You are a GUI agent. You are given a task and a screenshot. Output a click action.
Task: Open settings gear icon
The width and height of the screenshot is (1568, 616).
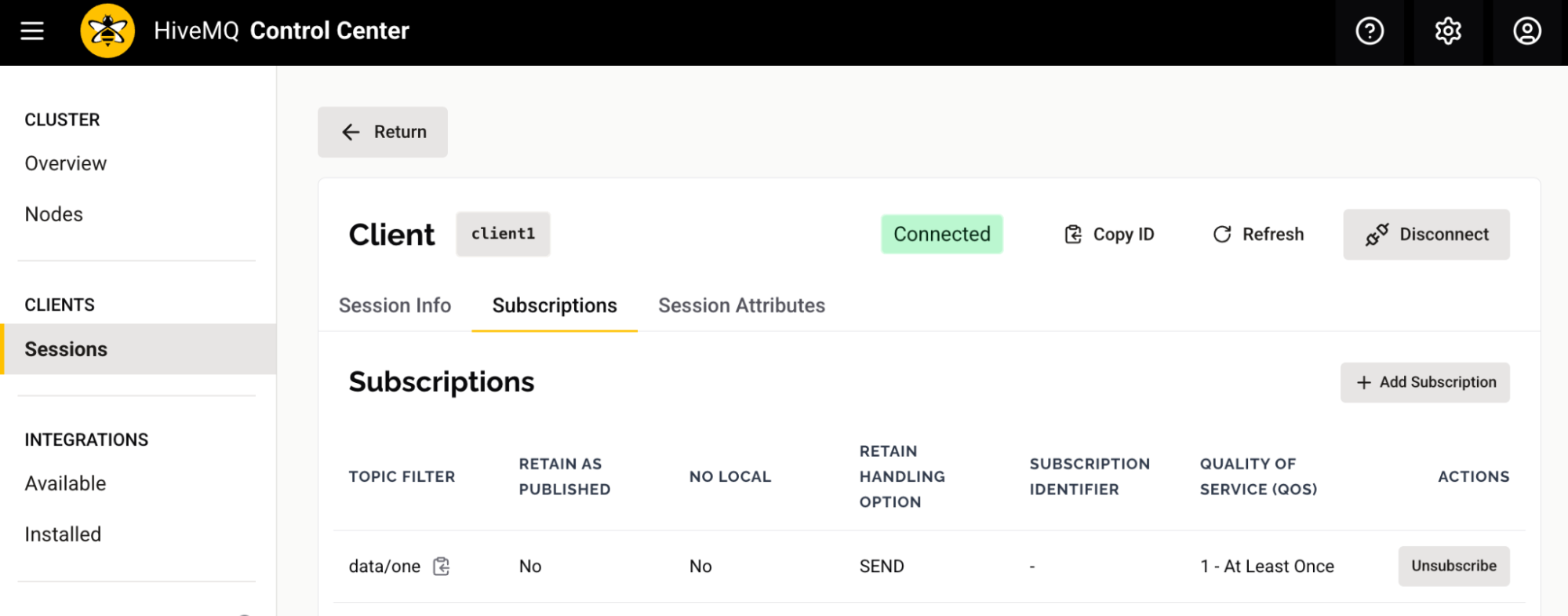coord(1448,31)
